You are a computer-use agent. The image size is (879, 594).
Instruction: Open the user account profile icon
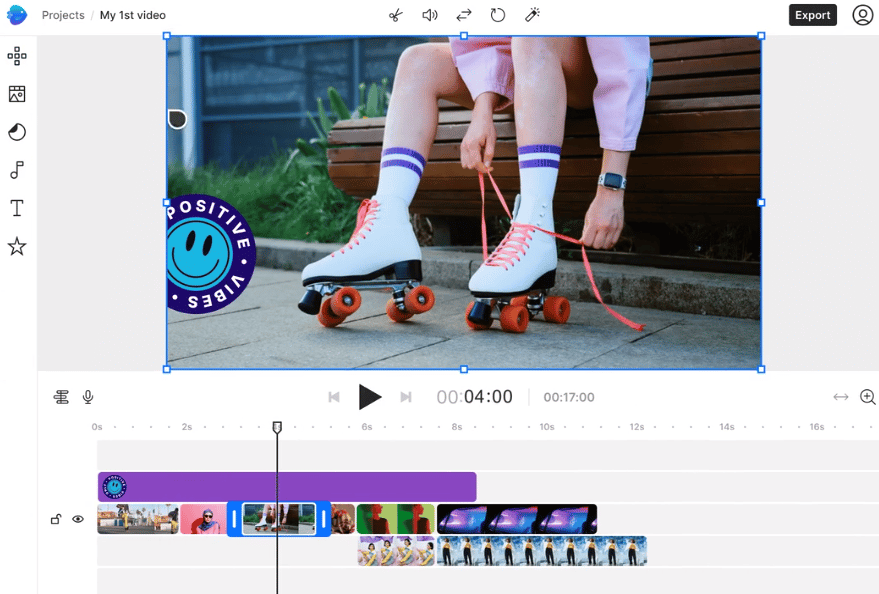(863, 15)
